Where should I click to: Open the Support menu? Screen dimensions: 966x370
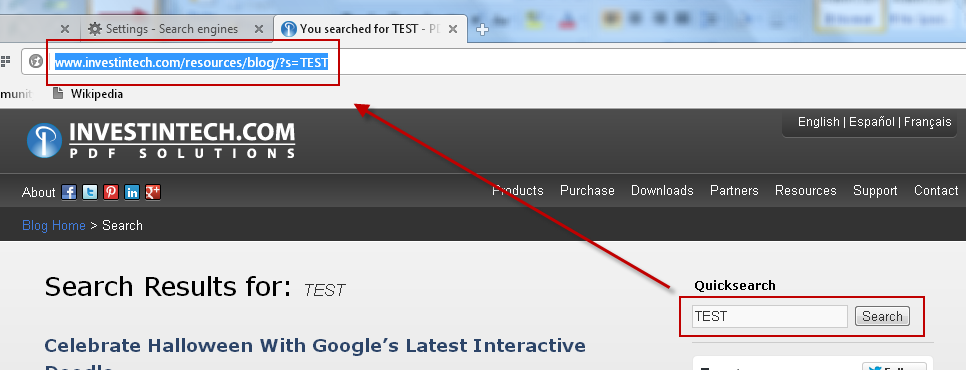875,191
